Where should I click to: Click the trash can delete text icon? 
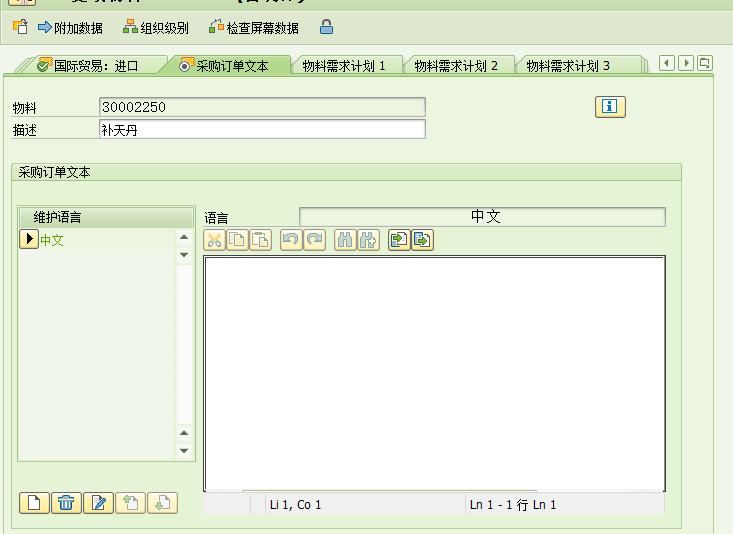[x=65, y=503]
